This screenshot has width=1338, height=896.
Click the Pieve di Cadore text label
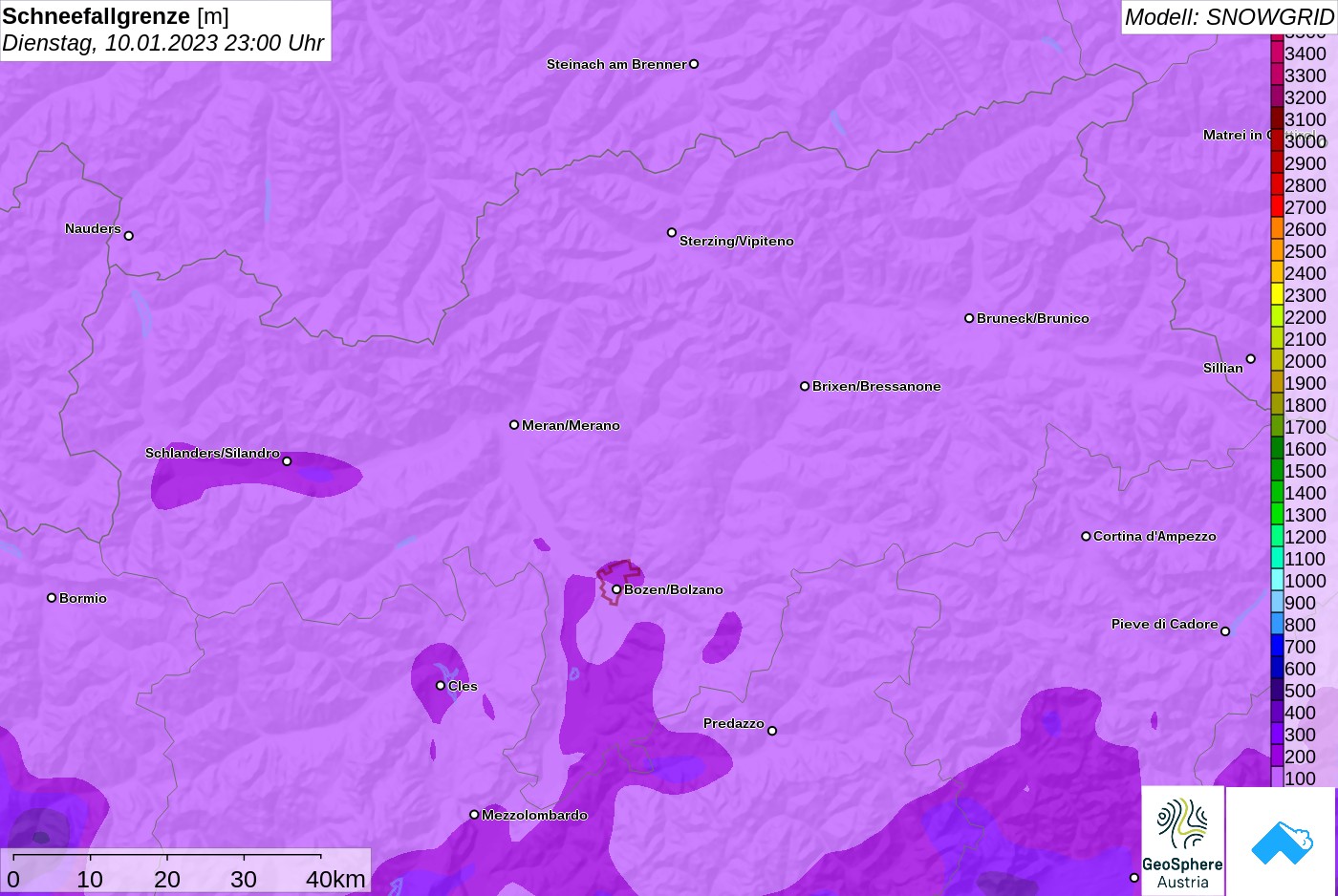[1165, 624]
